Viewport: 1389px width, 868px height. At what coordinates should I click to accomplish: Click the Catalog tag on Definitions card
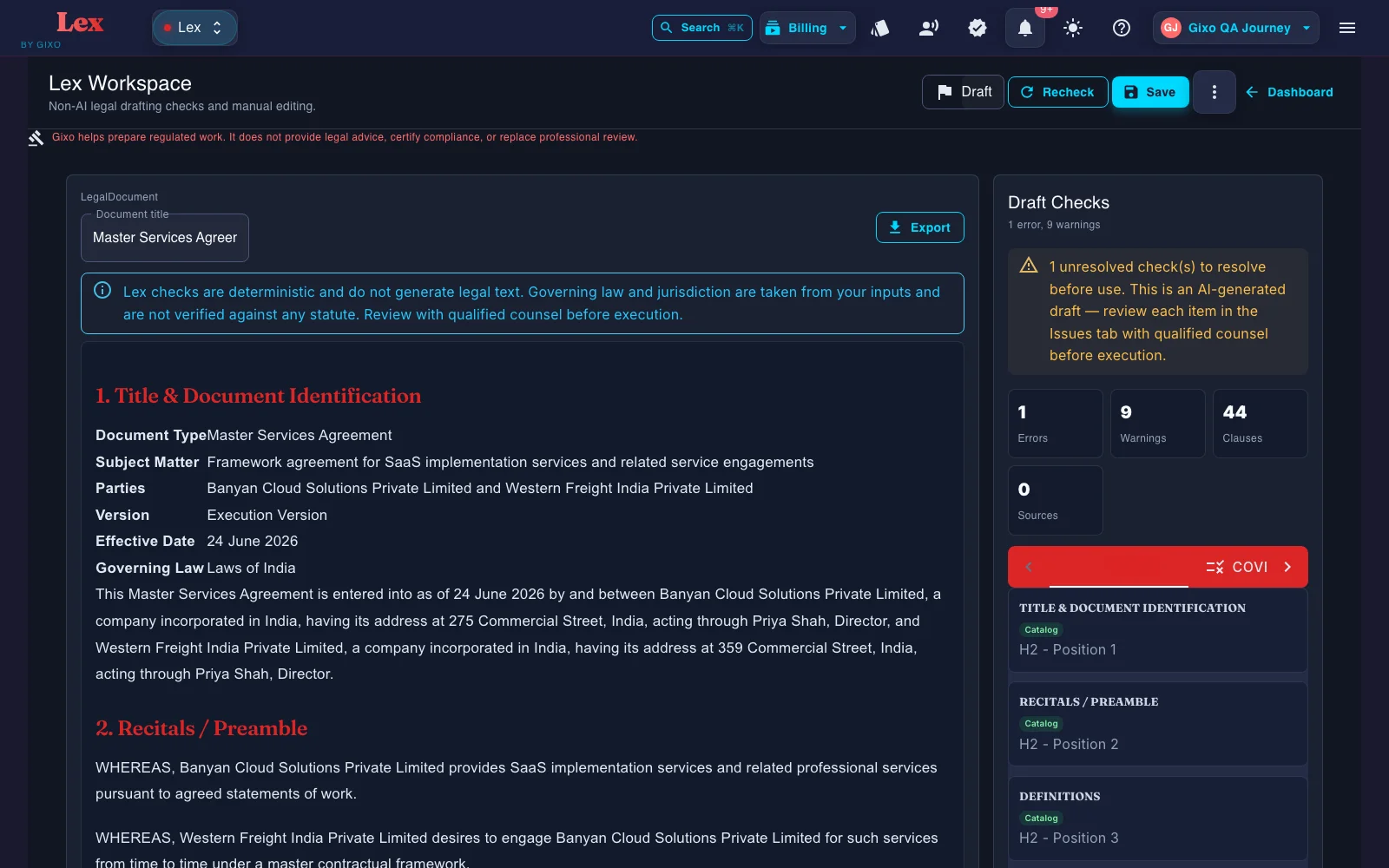click(1041, 818)
